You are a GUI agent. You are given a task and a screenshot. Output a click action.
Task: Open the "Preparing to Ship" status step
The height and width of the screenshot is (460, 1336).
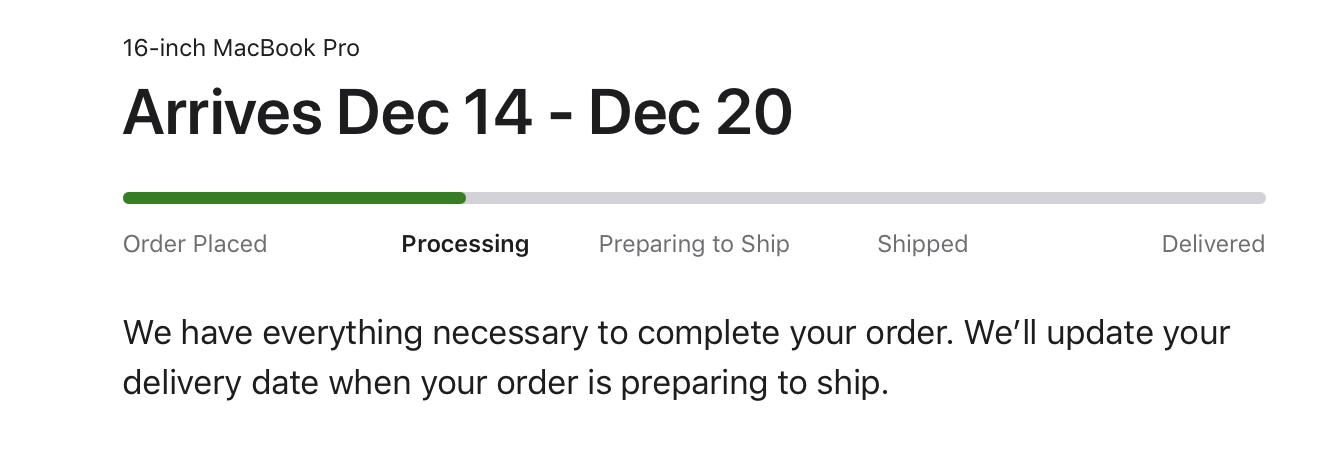tap(694, 244)
